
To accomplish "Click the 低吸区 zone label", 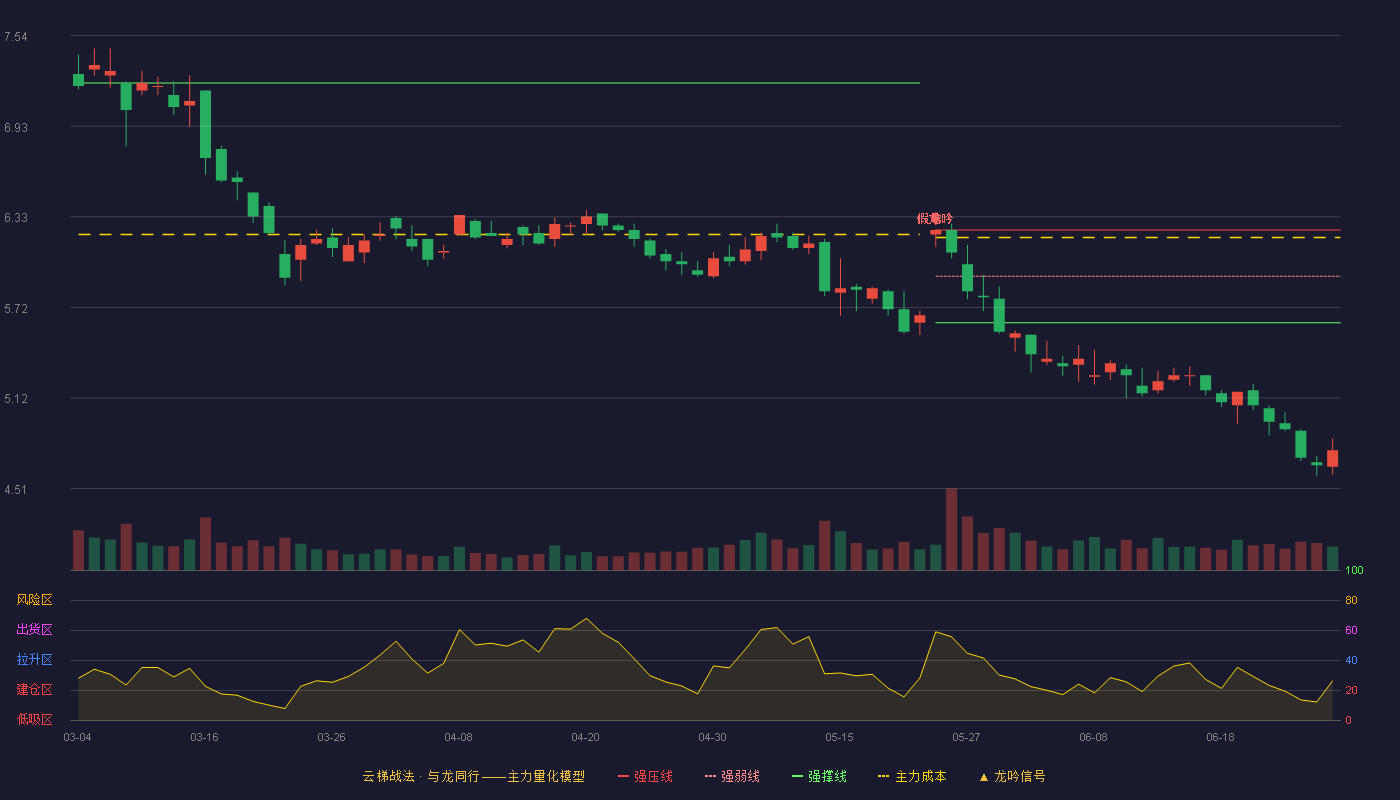I will coord(34,720).
